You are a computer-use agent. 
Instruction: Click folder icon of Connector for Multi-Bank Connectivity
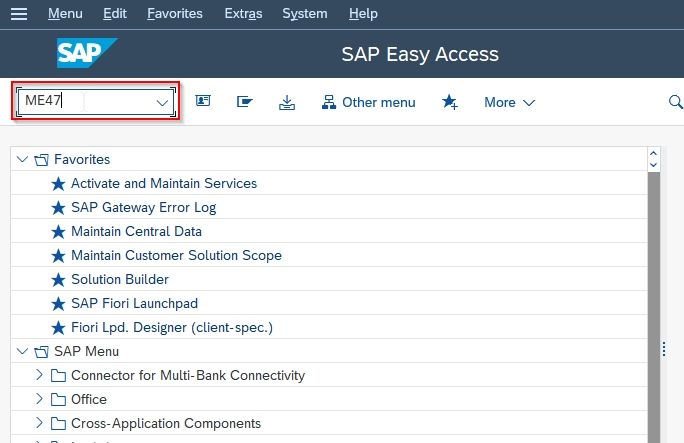coord(58,375)
